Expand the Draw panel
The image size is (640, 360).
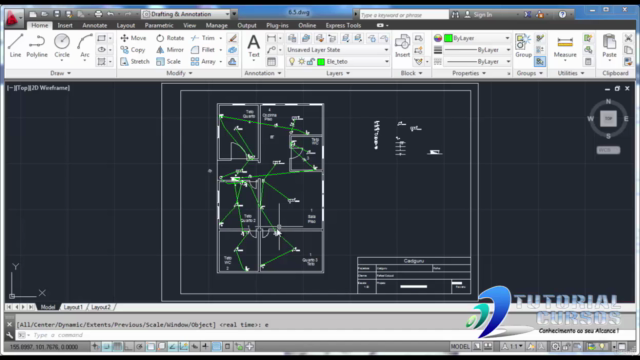(60, 73)
